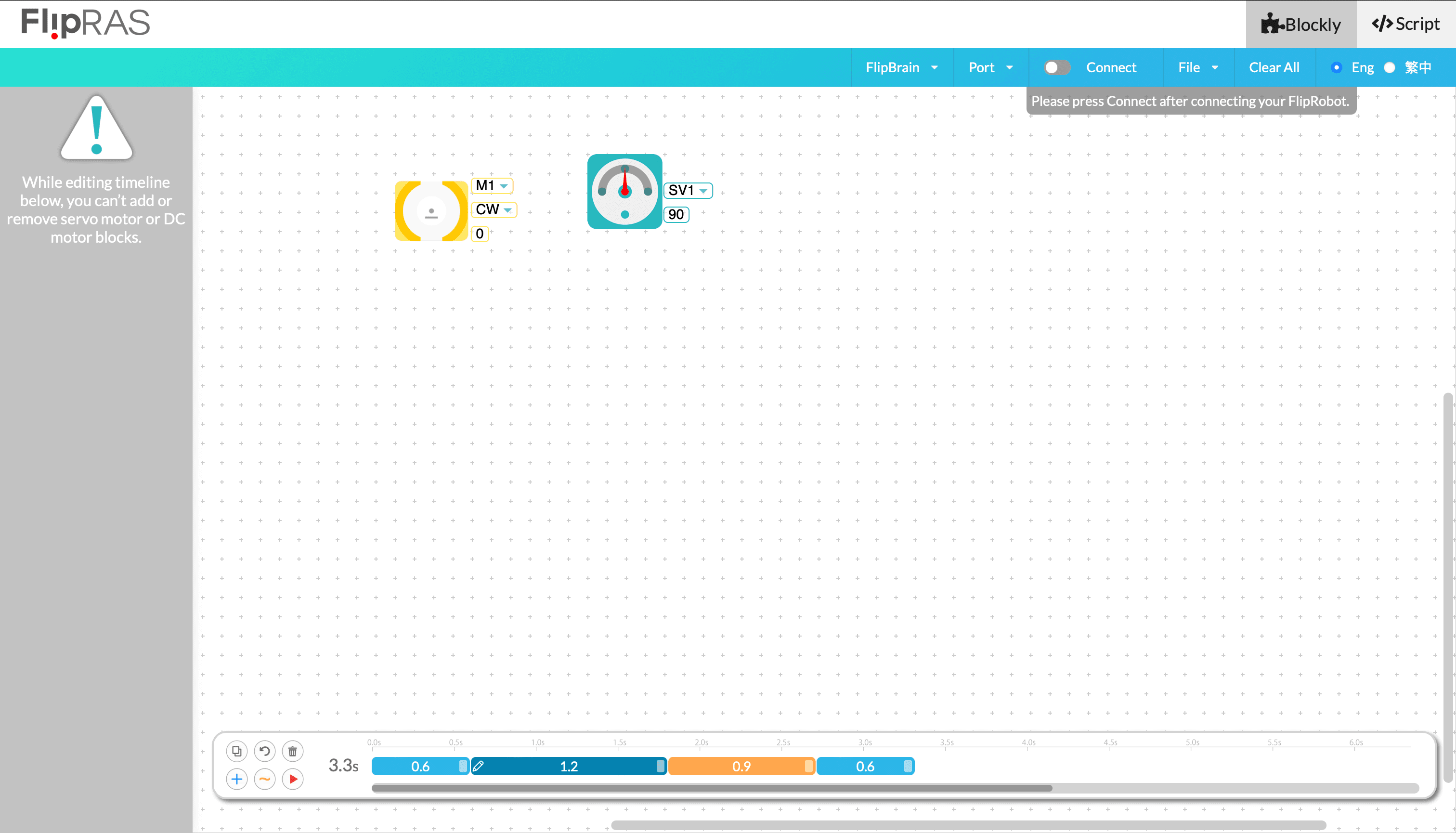
Task: Select the teal servo gauge block icon
Action: coord(625,191)
